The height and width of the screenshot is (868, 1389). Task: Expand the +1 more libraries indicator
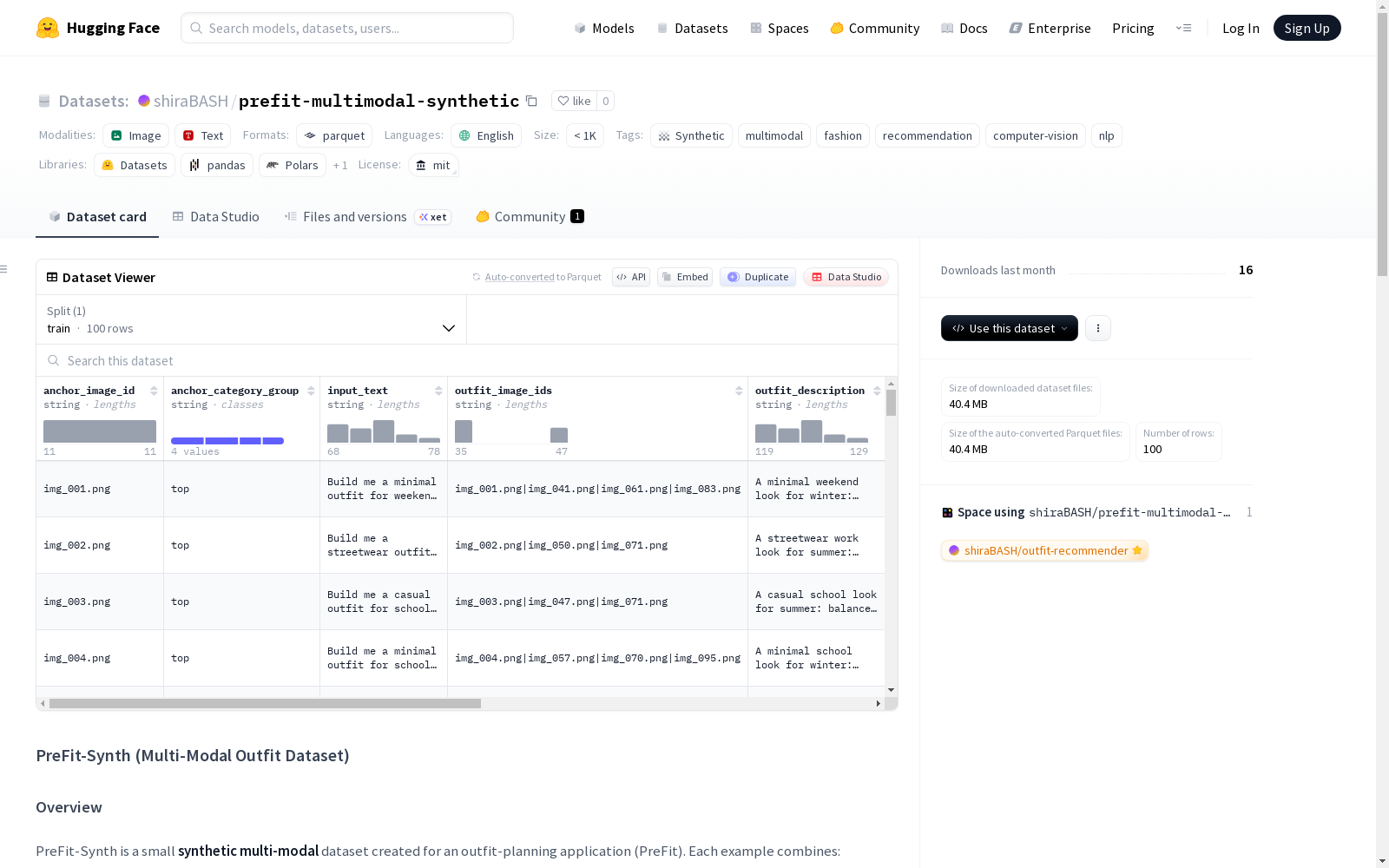(340, 165)
